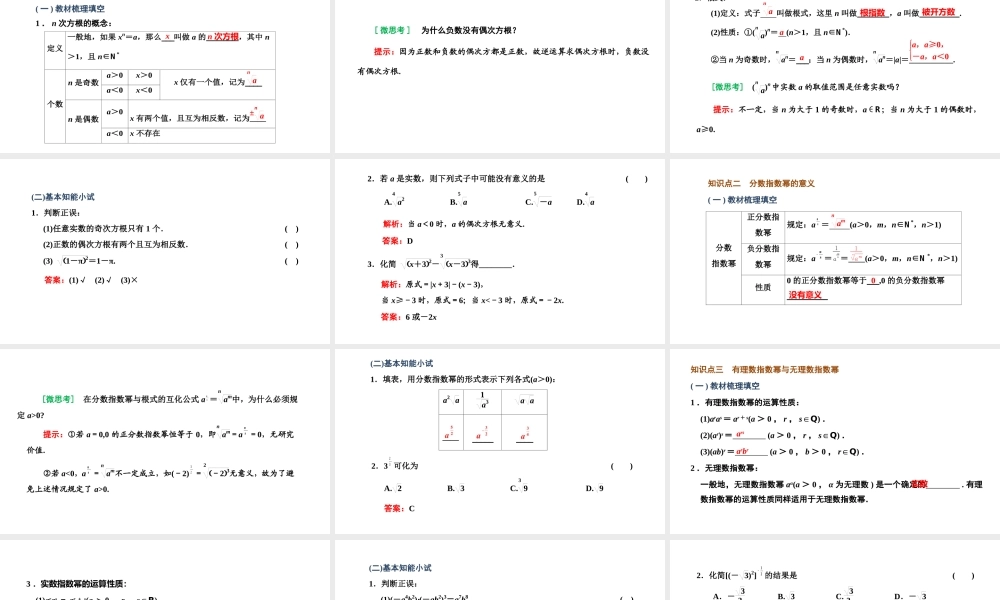
Task: Click the line "3．实数指数幂的运算性质"
Action: tap(77, 583)
